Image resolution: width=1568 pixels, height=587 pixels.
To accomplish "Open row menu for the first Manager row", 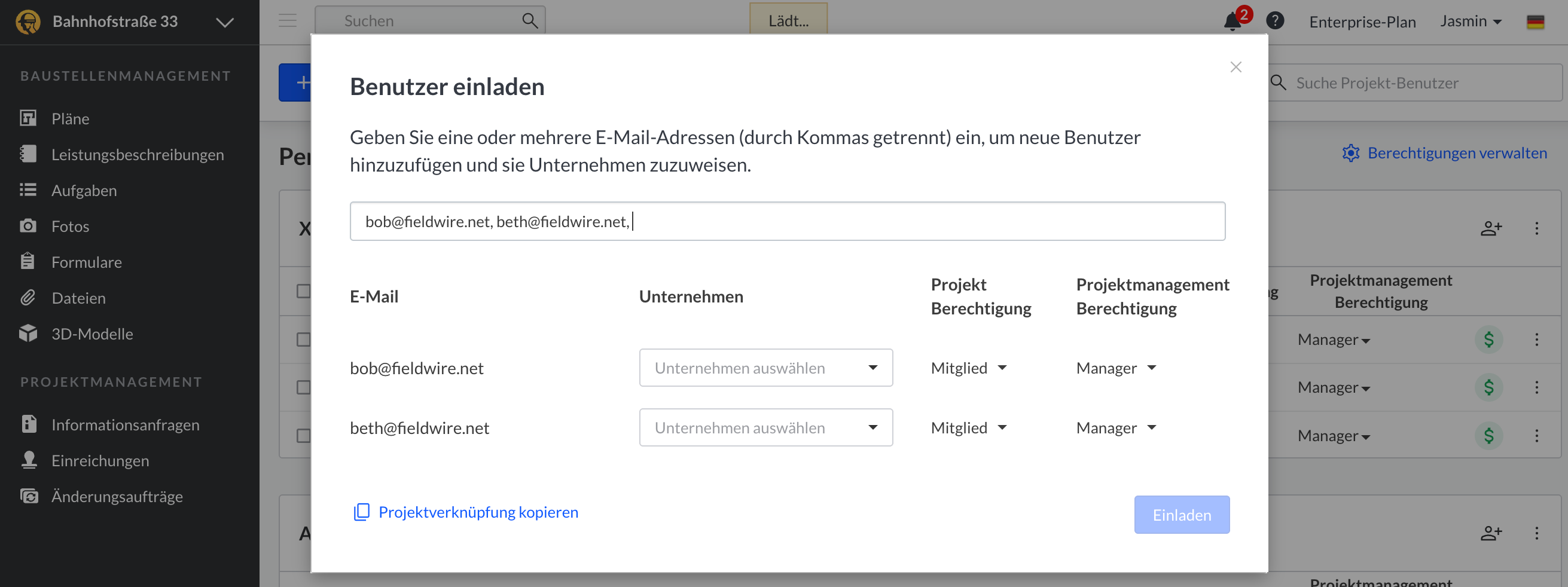I will tap(1537, 340).
